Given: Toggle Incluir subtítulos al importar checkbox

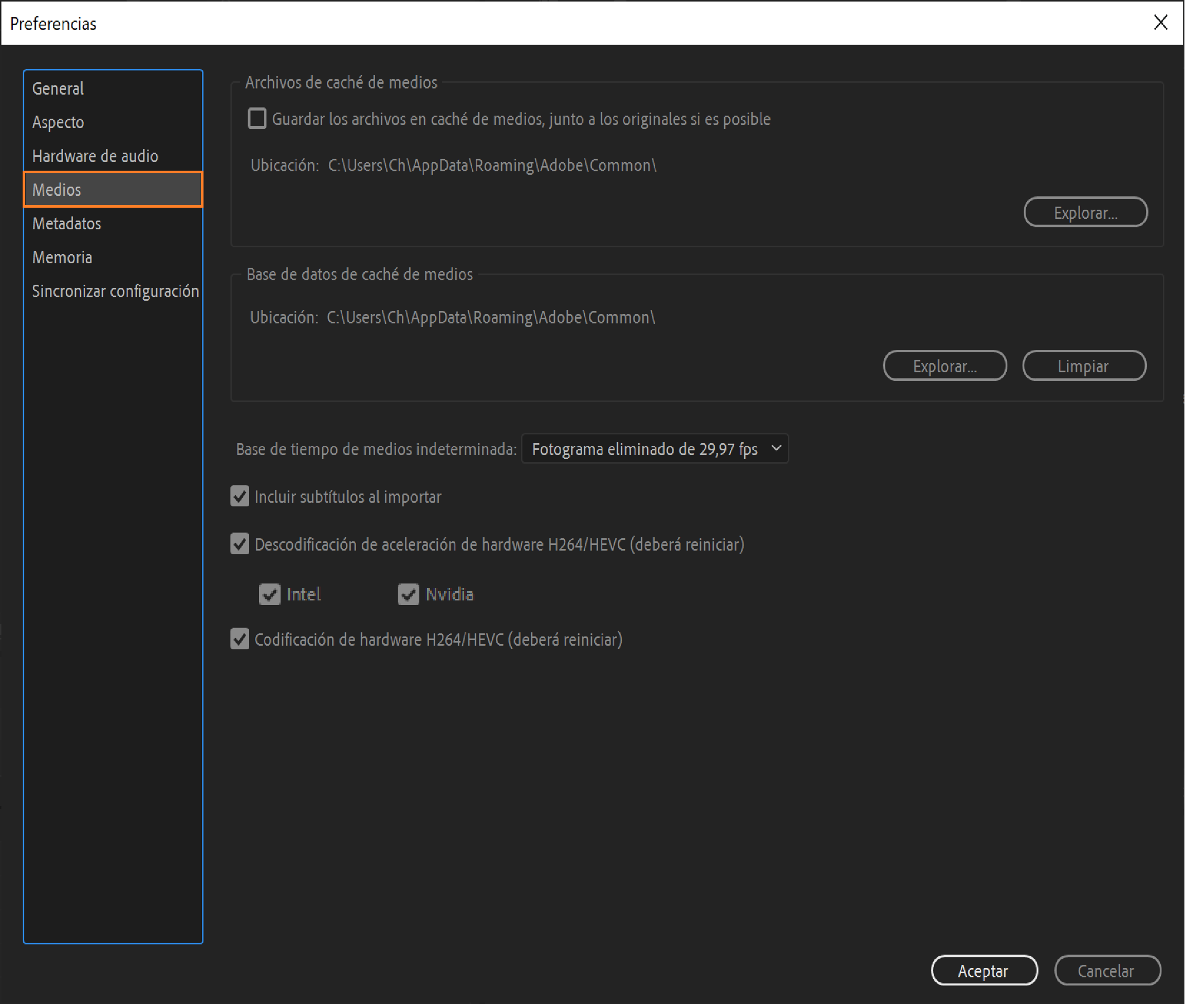Looking at the screenshot, I should point(239,496).
